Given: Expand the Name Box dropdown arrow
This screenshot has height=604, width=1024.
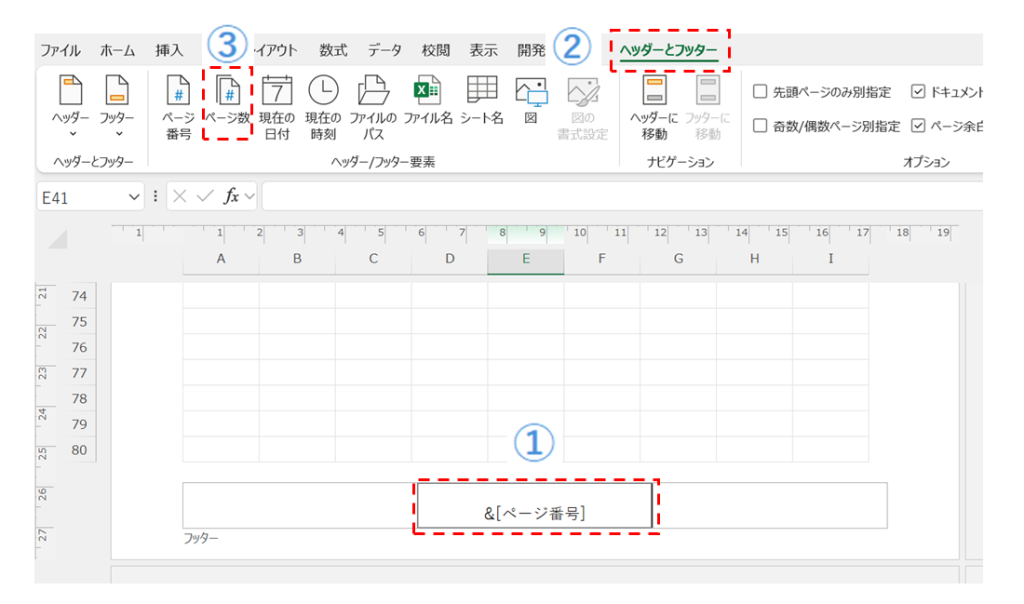Looking at the screenshot, I should click(x=135, y=198).
